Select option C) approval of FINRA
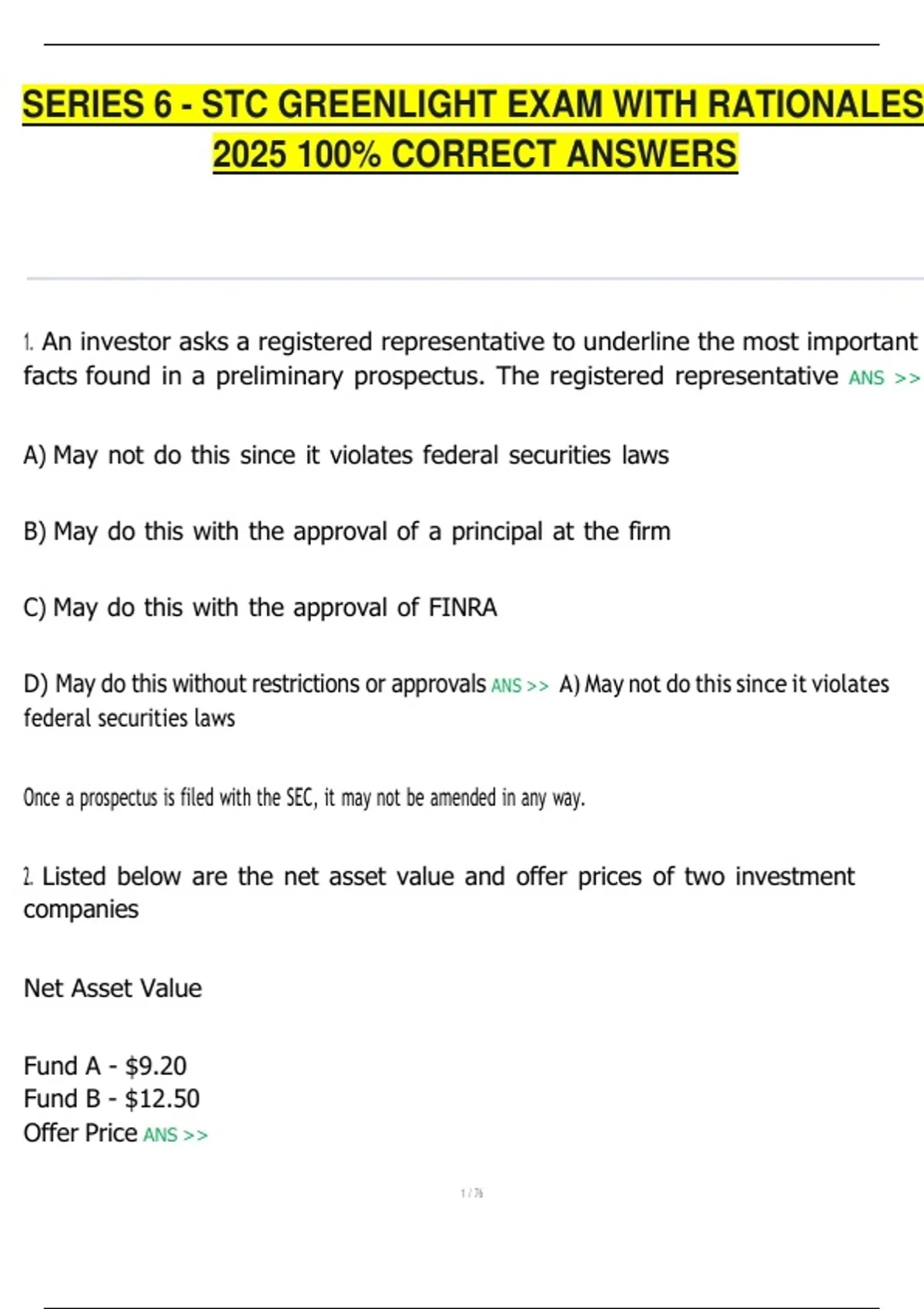Viewport: 924px width, 1309px height. click(260, 608)
